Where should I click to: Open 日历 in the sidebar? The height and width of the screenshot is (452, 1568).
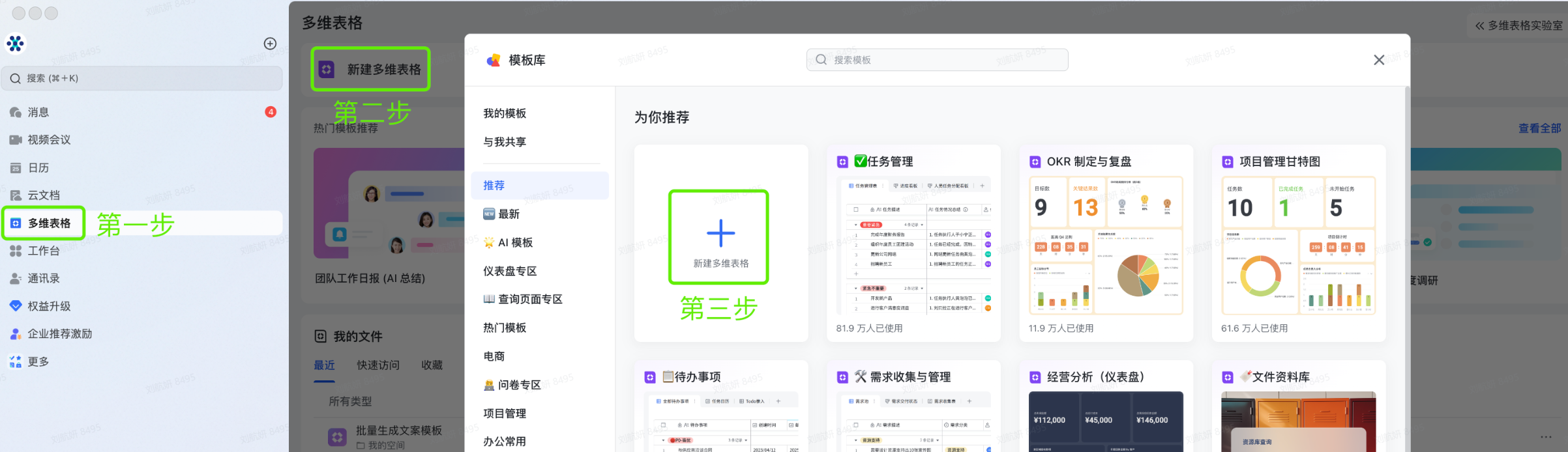142,167
